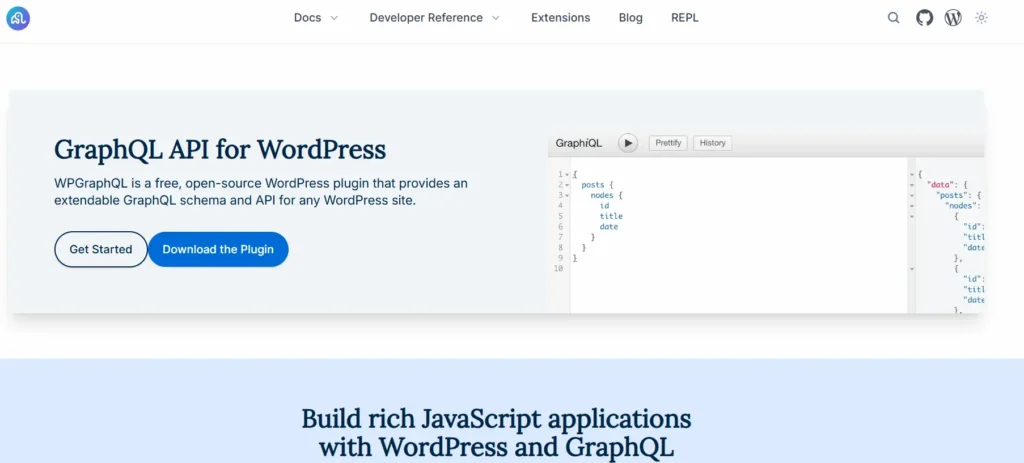This screenshot has height=463, width=1024.
Task: Collapse the fold arrow beside "posts {" query line
Action: click(x=567, y=185)
